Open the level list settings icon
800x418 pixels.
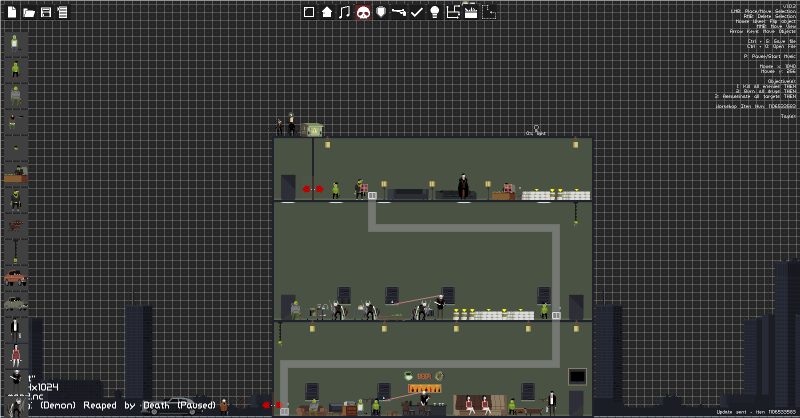62,12
